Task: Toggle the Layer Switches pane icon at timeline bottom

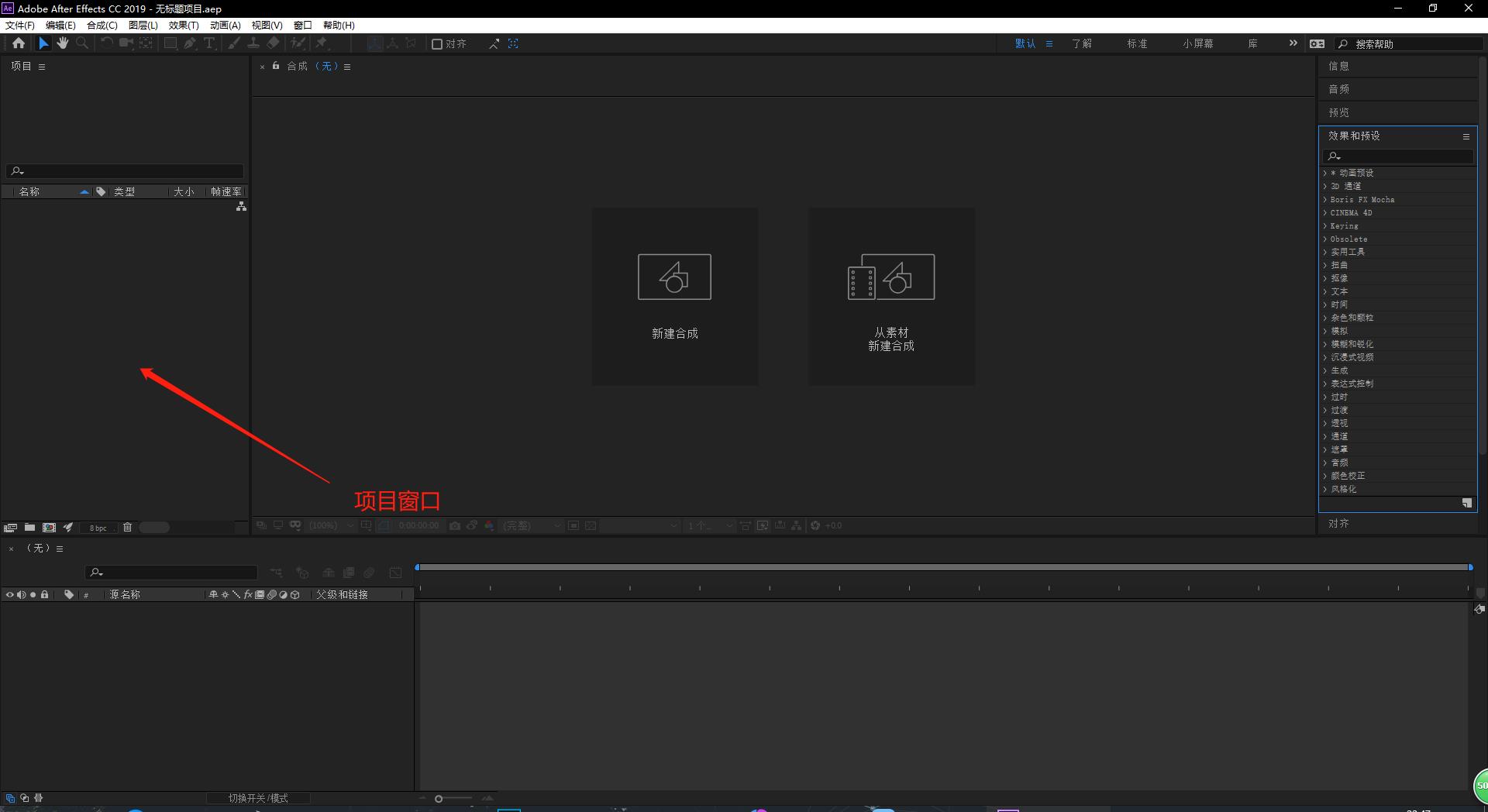Action: click(x=10, y=798)
